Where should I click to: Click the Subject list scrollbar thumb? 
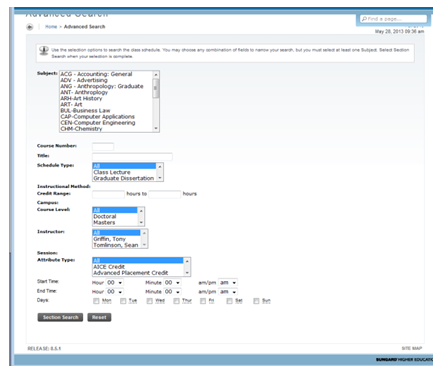coord(156,88)
